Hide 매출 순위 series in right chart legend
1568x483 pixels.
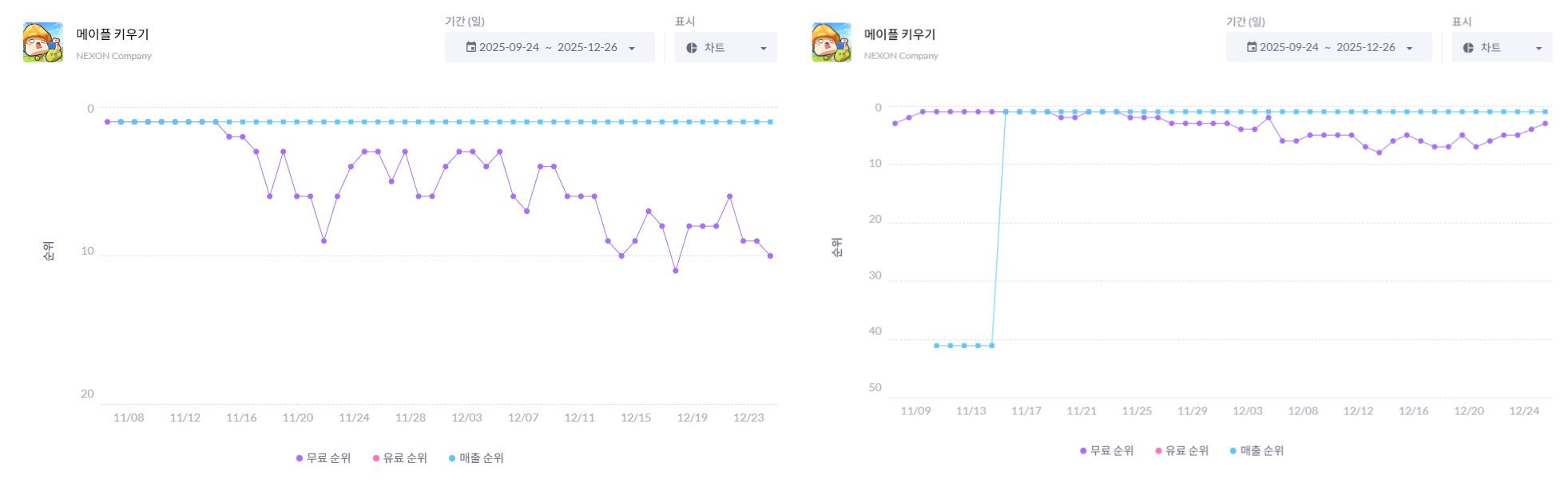[x=1257, y=451]
